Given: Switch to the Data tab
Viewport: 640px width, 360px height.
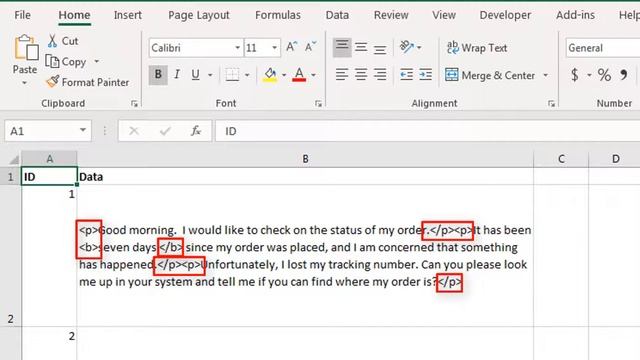Looking at the screenshot, I should [x=337, y=15].
